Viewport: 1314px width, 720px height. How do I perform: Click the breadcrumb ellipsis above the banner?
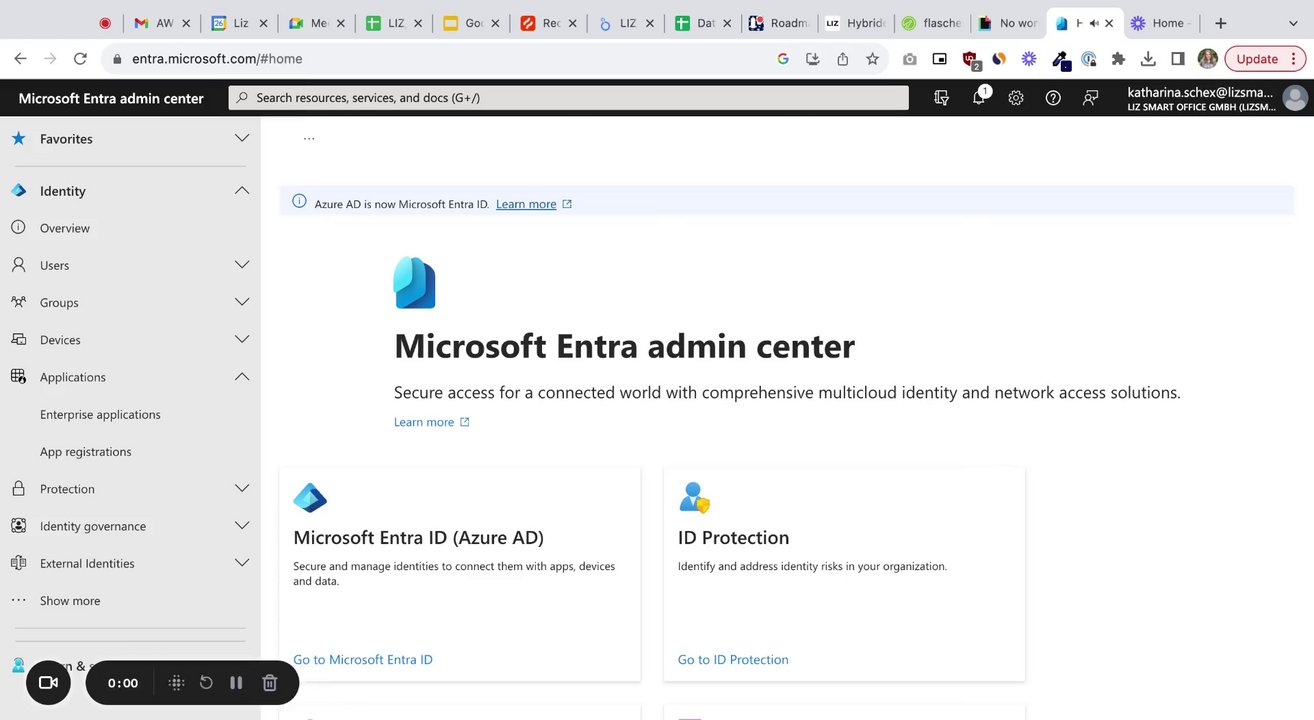(309, 139)
